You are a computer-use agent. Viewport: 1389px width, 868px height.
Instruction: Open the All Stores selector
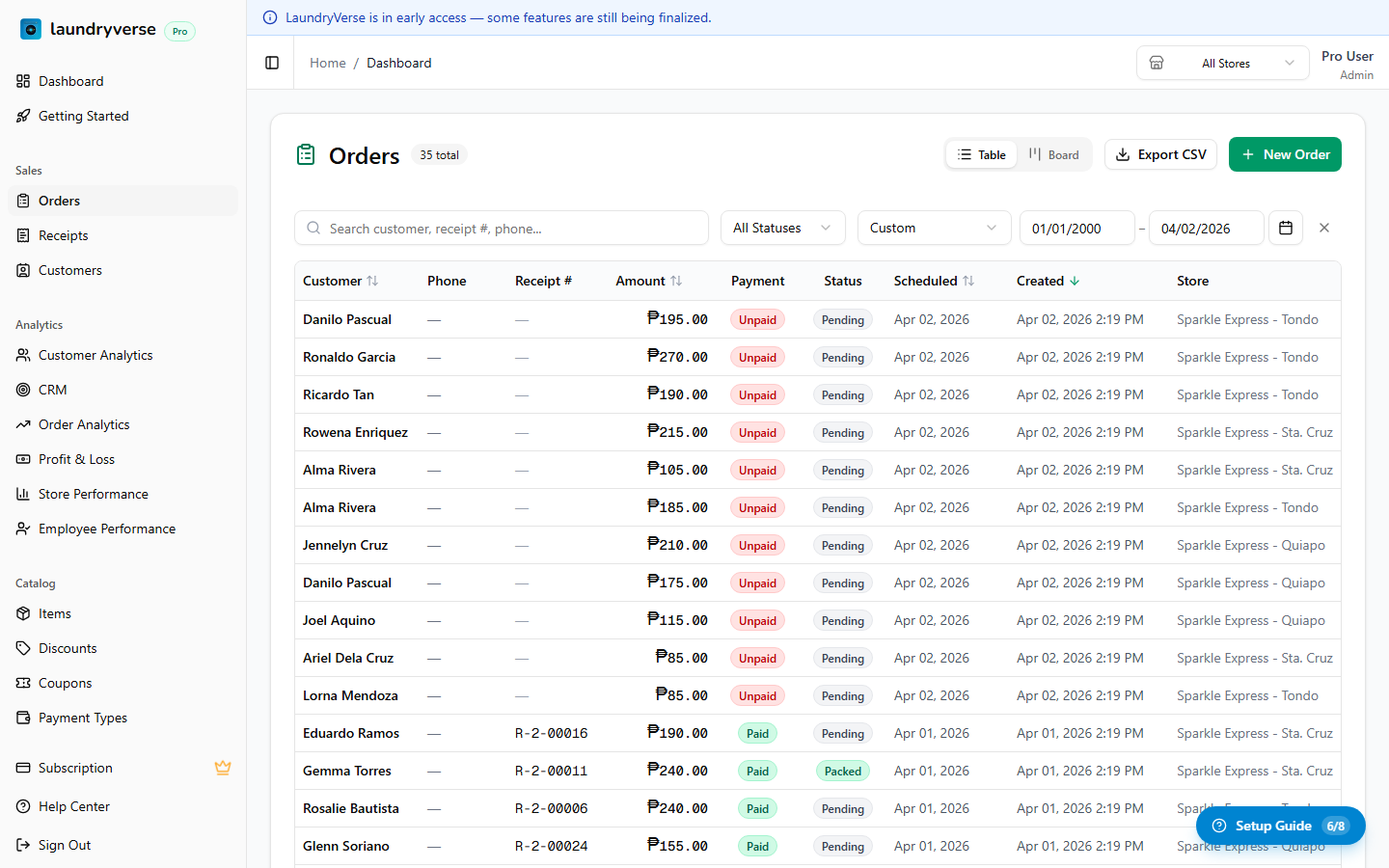(1223, 63)
